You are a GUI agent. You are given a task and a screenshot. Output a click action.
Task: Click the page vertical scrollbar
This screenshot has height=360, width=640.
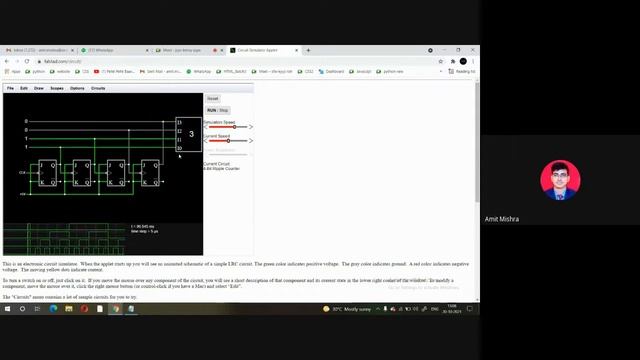point(477,142)
